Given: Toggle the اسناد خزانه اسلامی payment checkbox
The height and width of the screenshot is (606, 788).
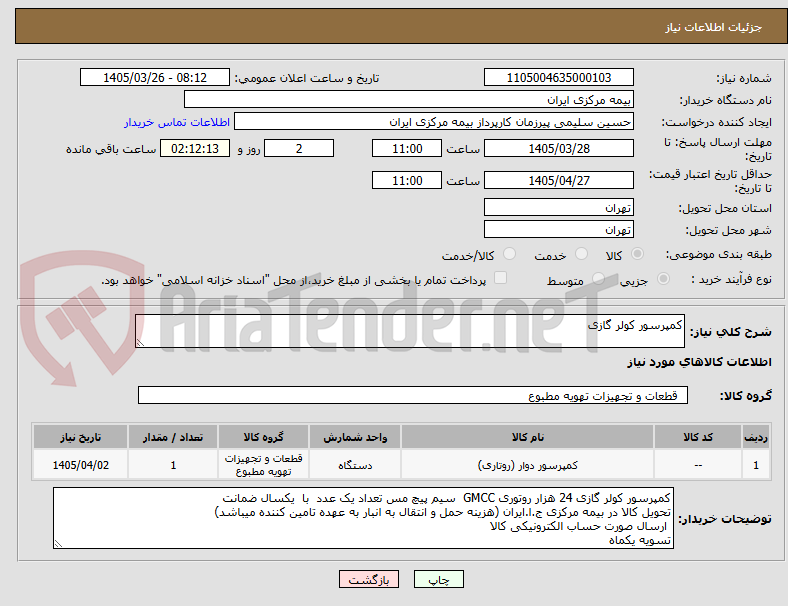Looking at the screenshot, I should (501, 278).
